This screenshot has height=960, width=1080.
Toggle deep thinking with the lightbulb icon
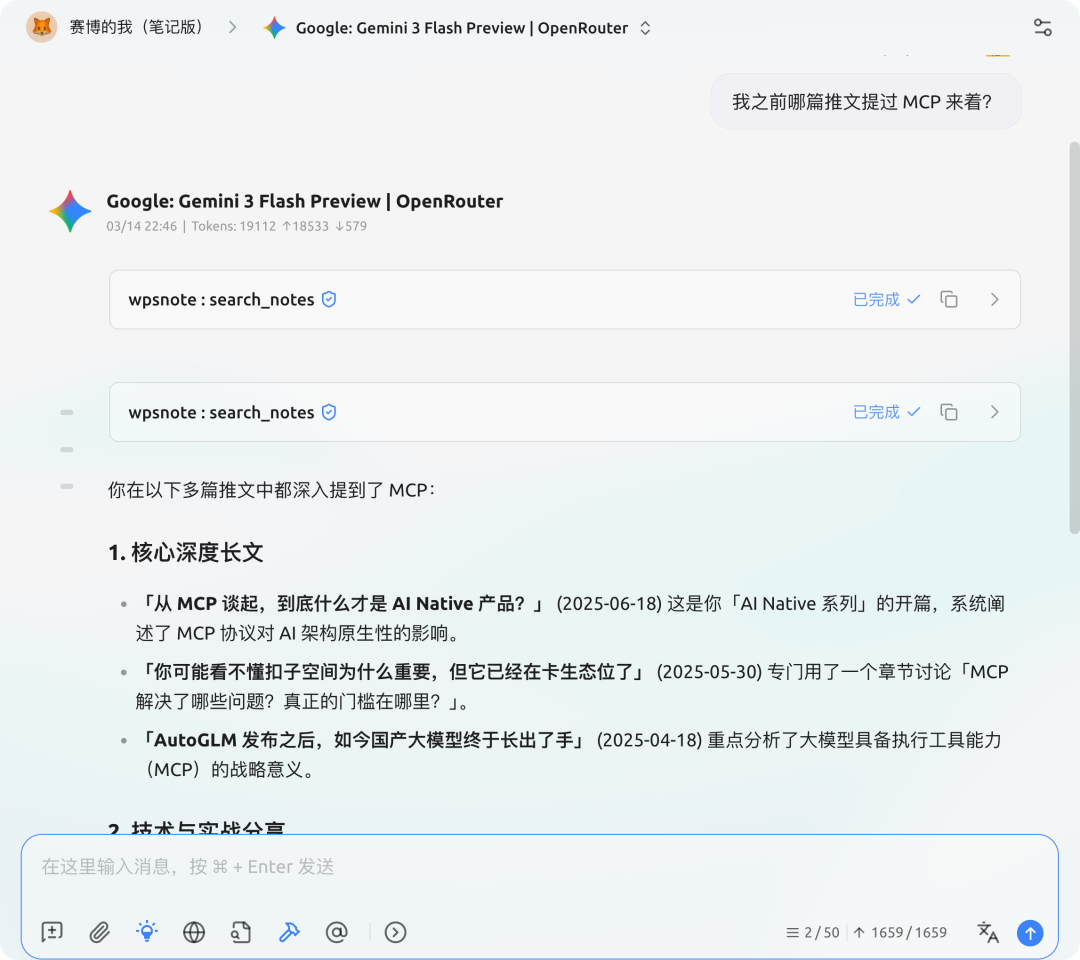146,932
